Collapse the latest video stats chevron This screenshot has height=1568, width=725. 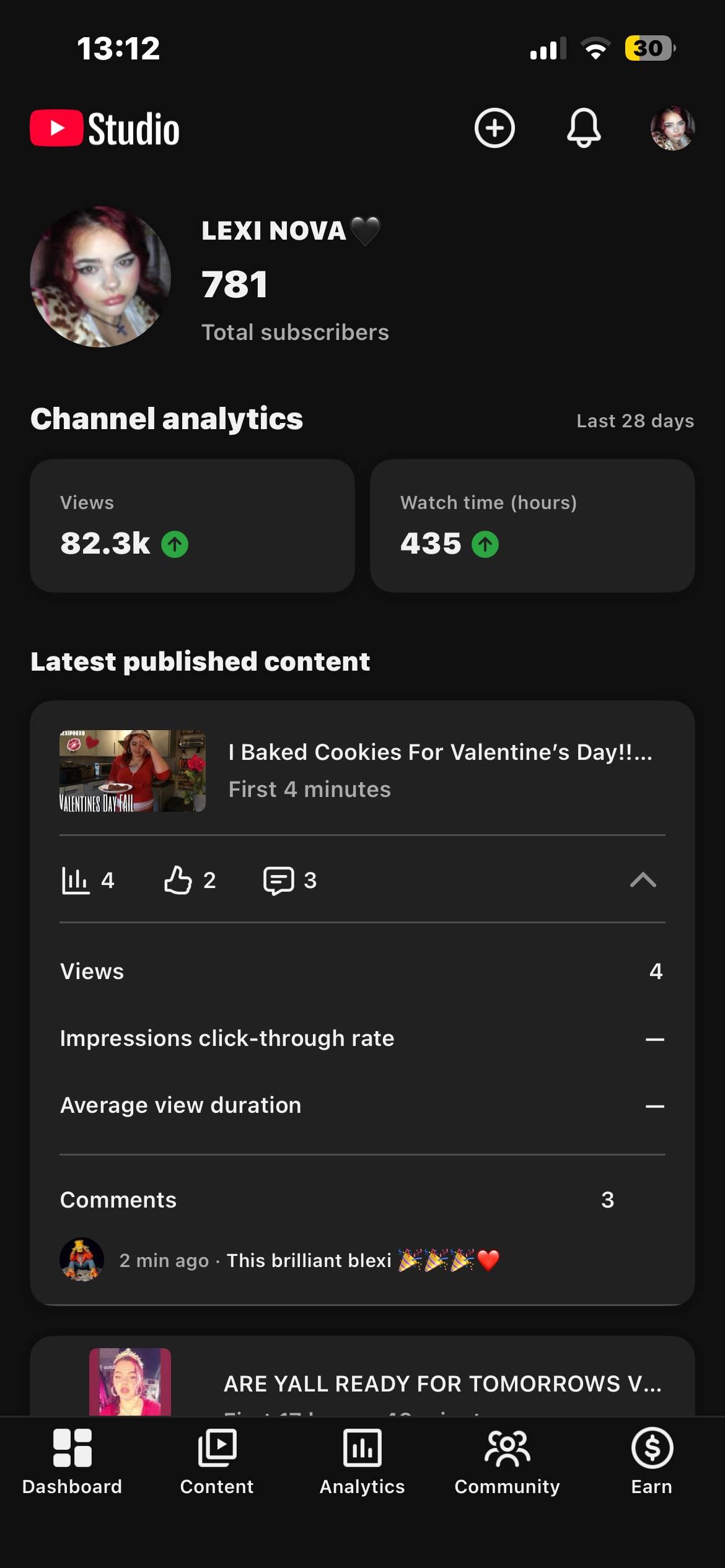[643, 879]
